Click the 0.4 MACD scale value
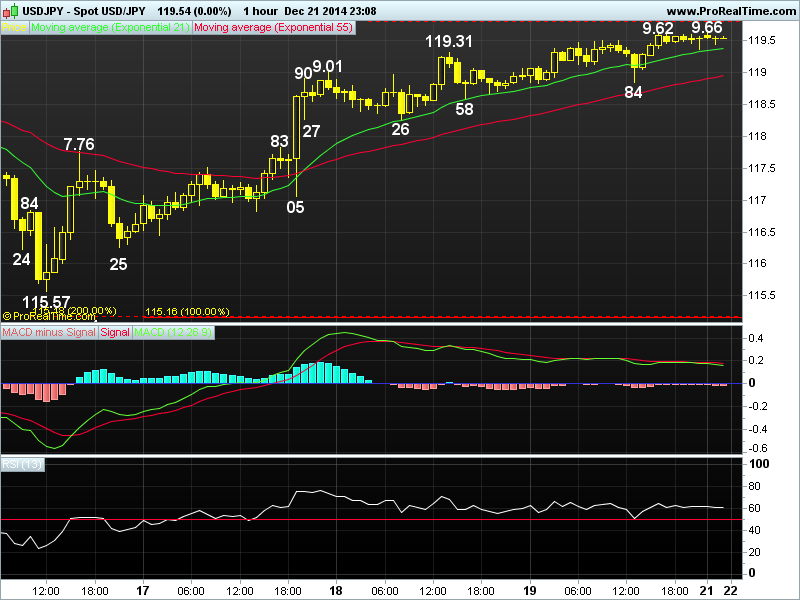The width and height of the screenshot is (800, 600). click(756, 338)
